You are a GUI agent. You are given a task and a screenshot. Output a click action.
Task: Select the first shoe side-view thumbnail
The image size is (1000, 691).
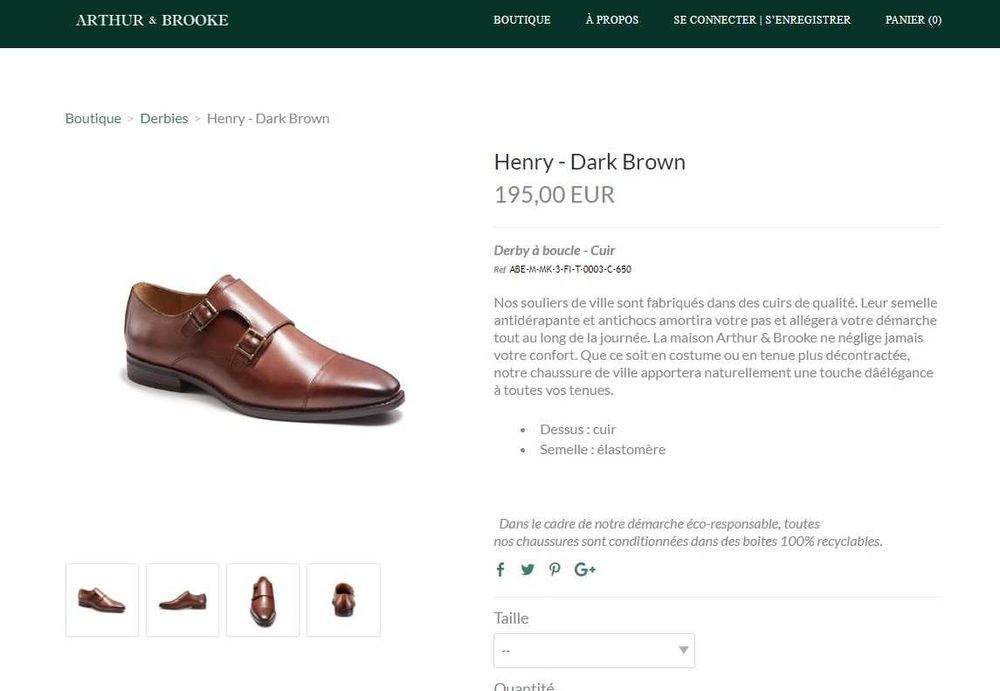coord(102,600)
